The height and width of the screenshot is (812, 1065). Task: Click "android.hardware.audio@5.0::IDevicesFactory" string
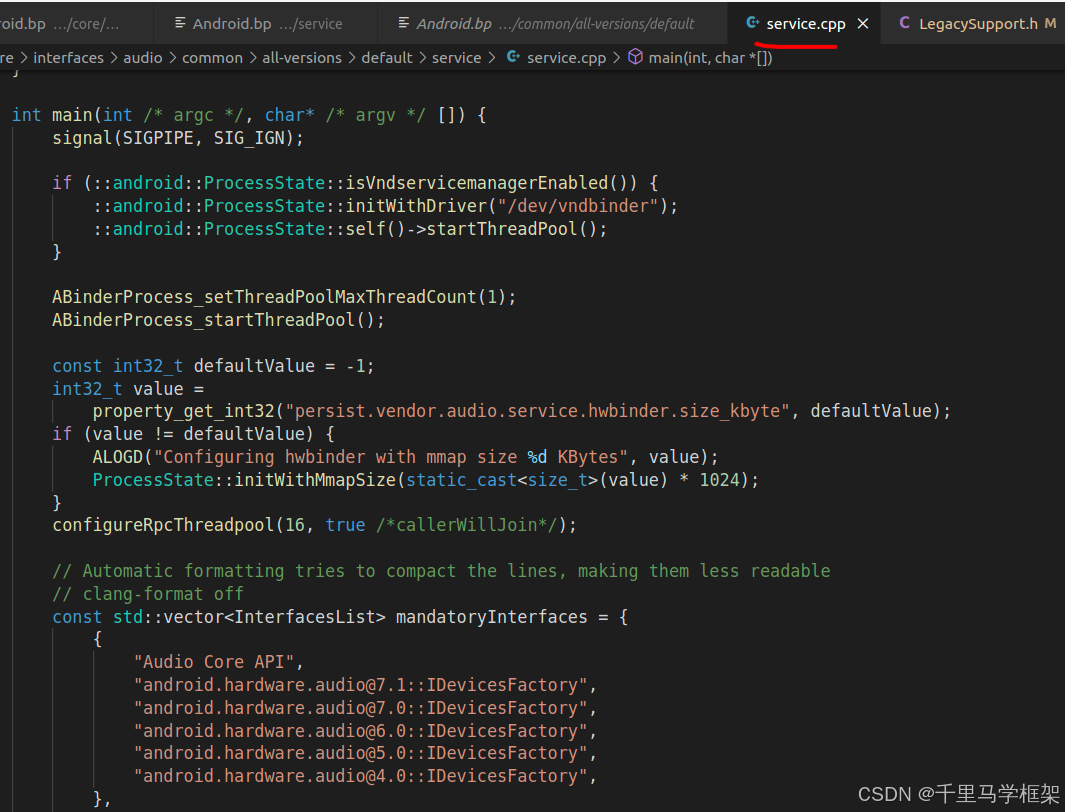[360, 753]
